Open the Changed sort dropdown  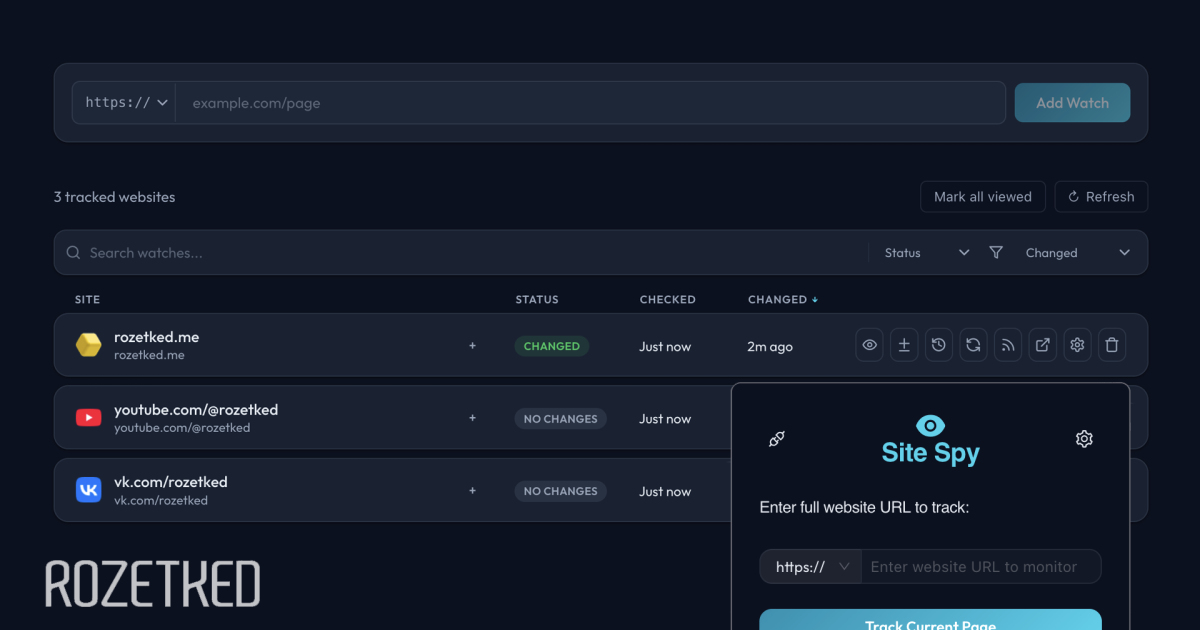[1077, 253]
